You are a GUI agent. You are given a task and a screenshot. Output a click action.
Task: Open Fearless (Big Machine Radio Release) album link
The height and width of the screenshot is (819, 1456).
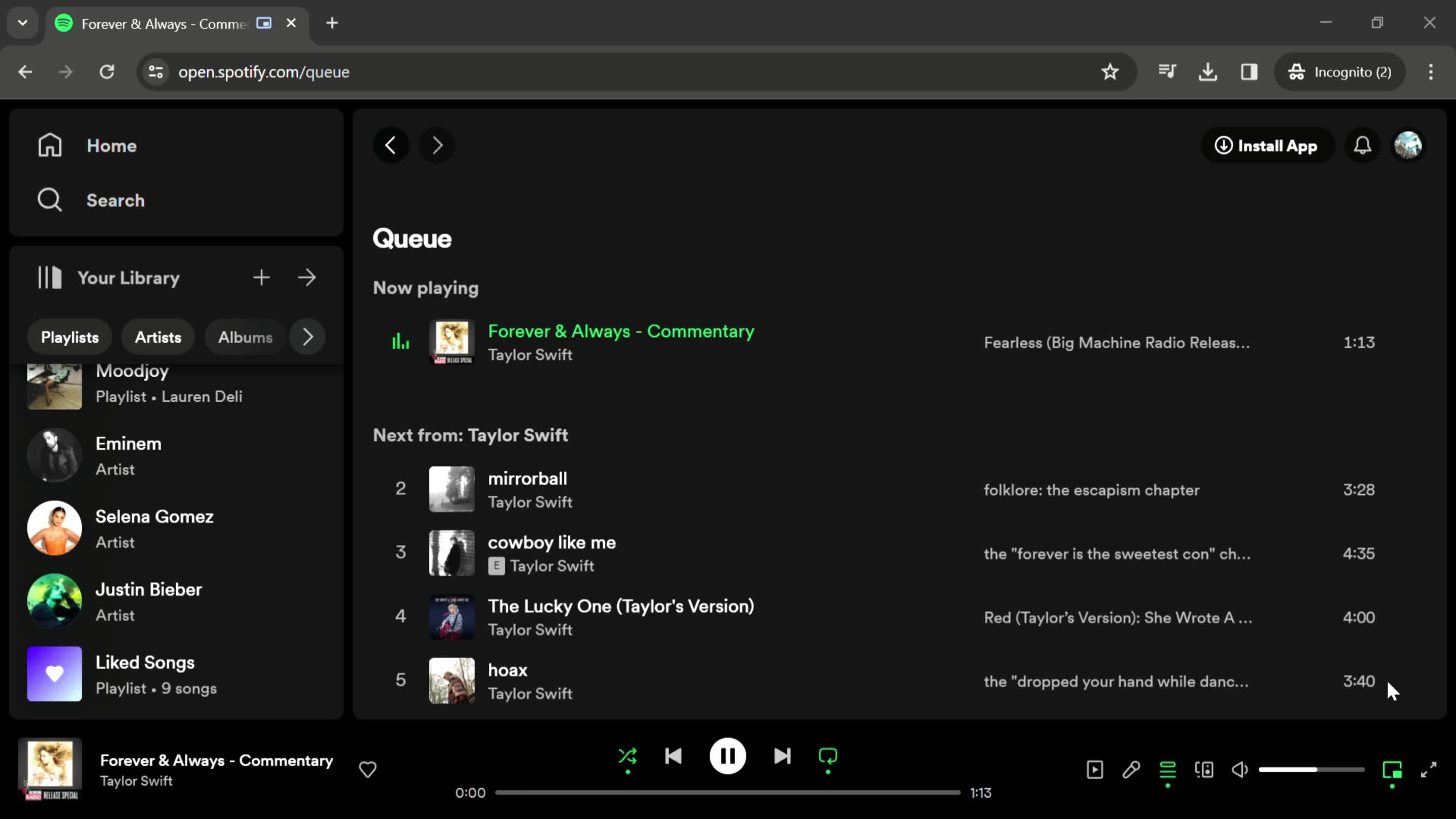tap(1117, 342)
